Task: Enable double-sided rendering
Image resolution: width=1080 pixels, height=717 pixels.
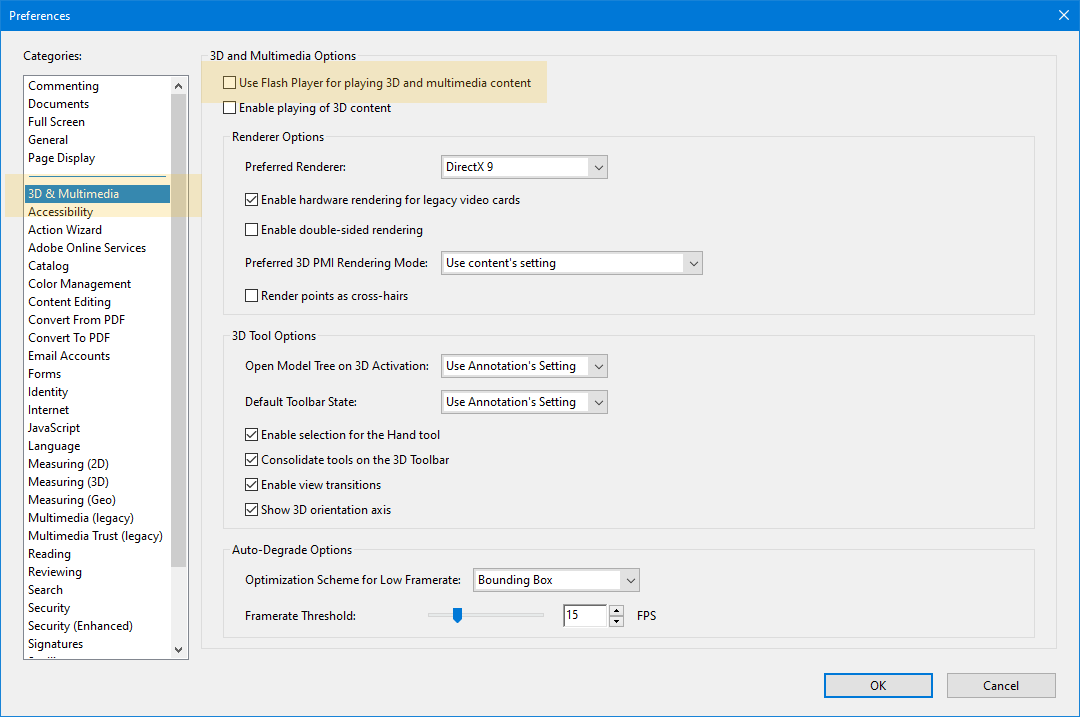Action: [x=251, y=231]
